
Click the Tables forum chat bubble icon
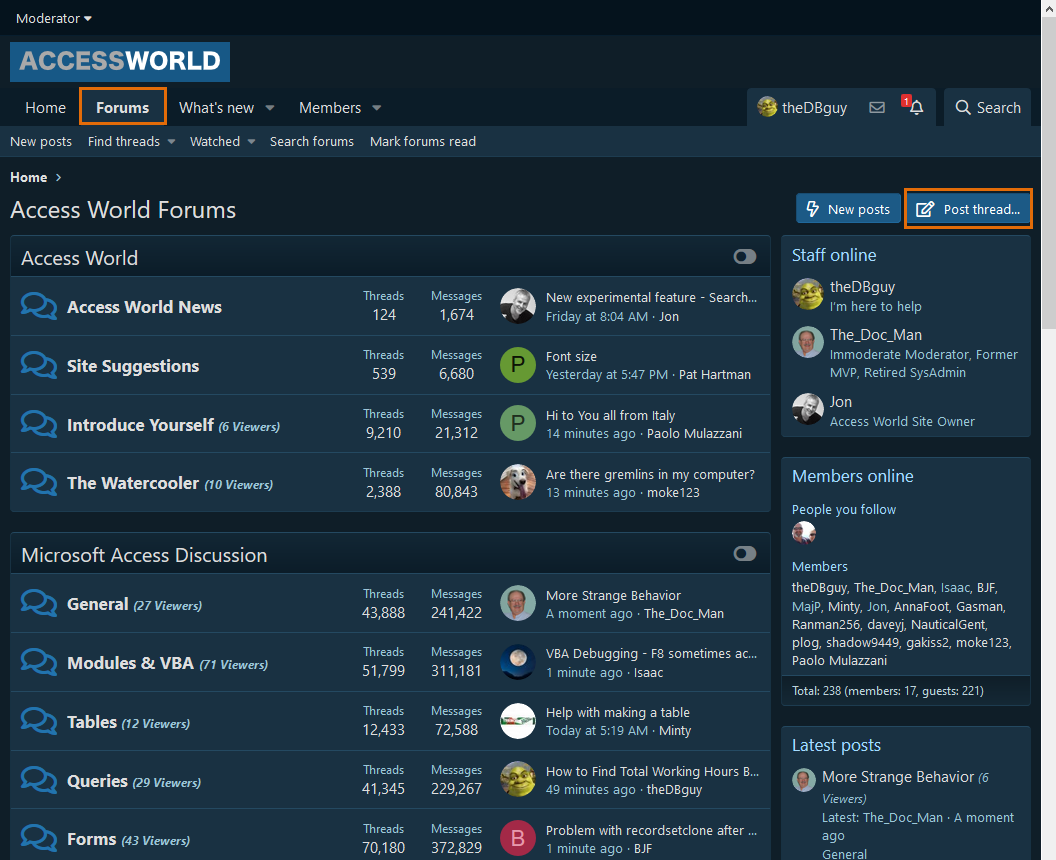[39, 722]
